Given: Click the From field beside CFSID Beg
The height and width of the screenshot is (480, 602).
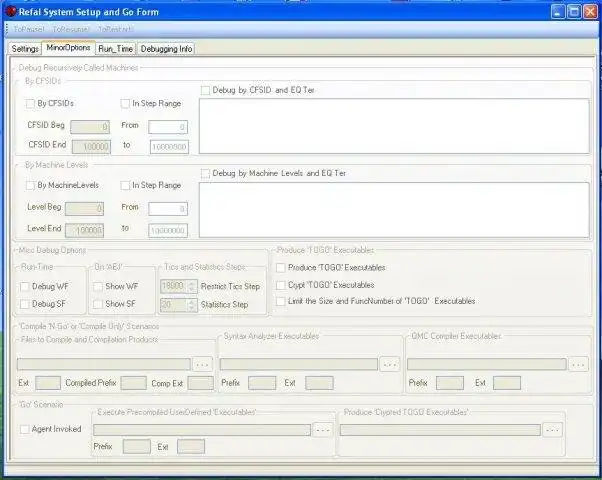Looking at the screenshot, I should (x=168, y=127).
